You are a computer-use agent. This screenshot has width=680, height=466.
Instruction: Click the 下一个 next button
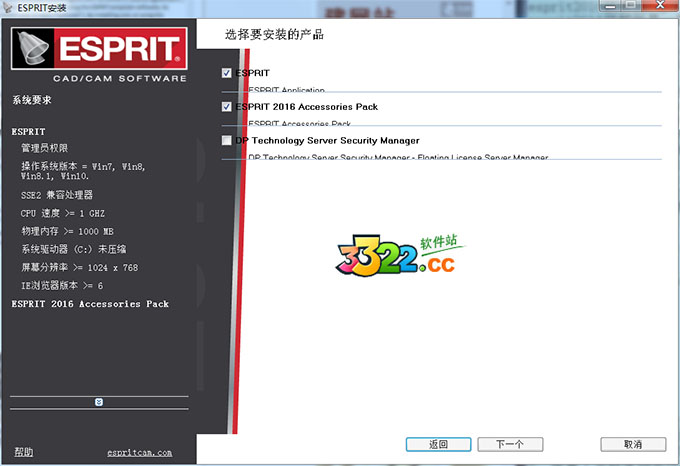coord(510,444)
